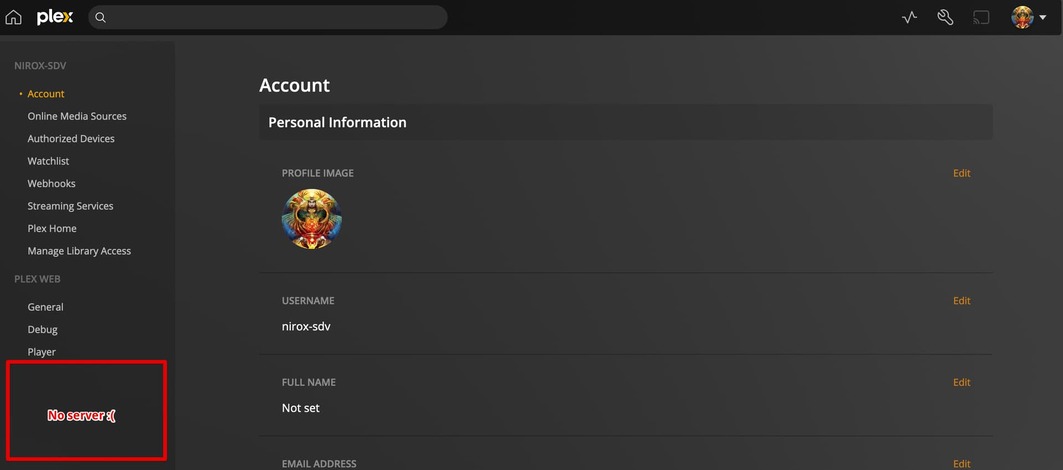Open the activity pulse icon
Image resolution: width=1063 pixels, height=470 pixels.
click(x=909, y=17)
